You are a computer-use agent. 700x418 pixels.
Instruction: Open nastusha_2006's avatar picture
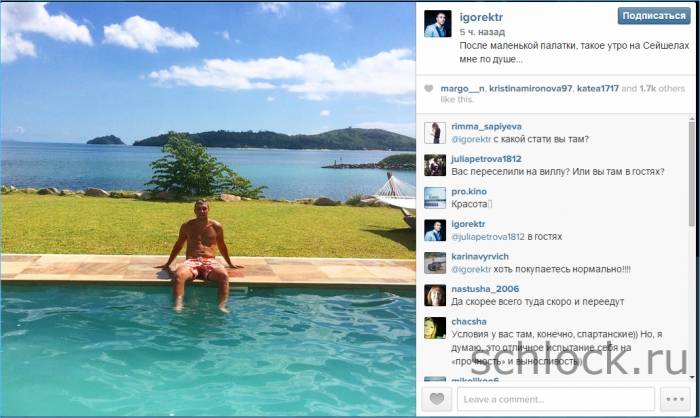pyautogui.click(x=435, y=296)
